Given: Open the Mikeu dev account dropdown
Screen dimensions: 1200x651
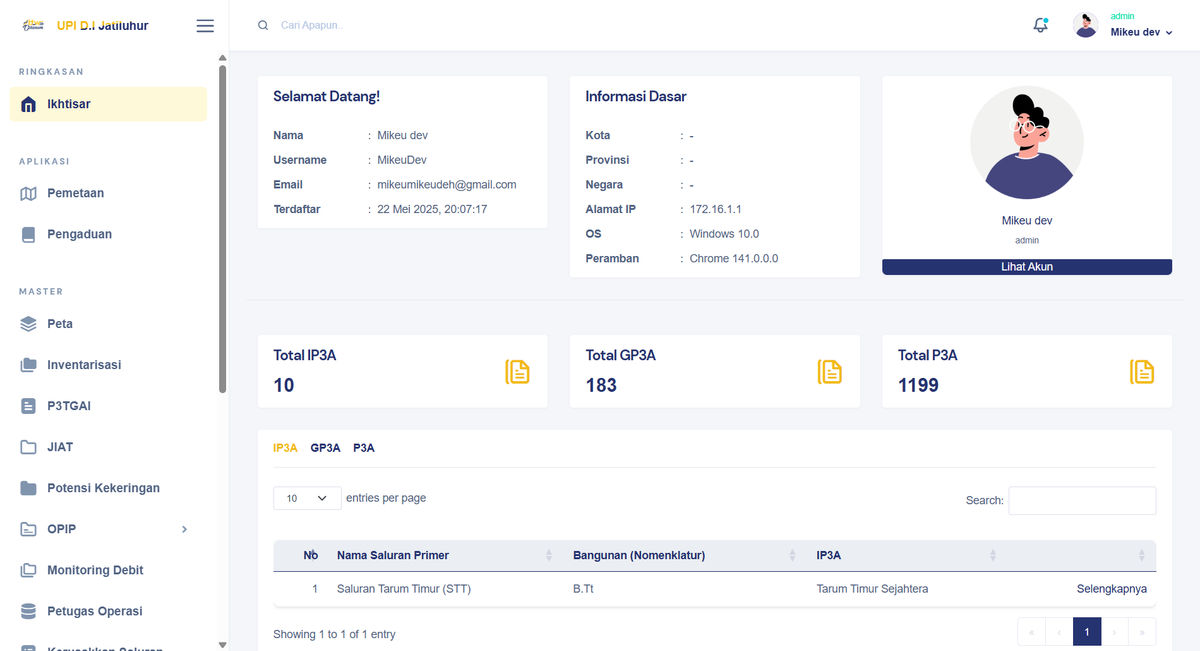Looking at the screenshot, I should (x=1141, y=32).
